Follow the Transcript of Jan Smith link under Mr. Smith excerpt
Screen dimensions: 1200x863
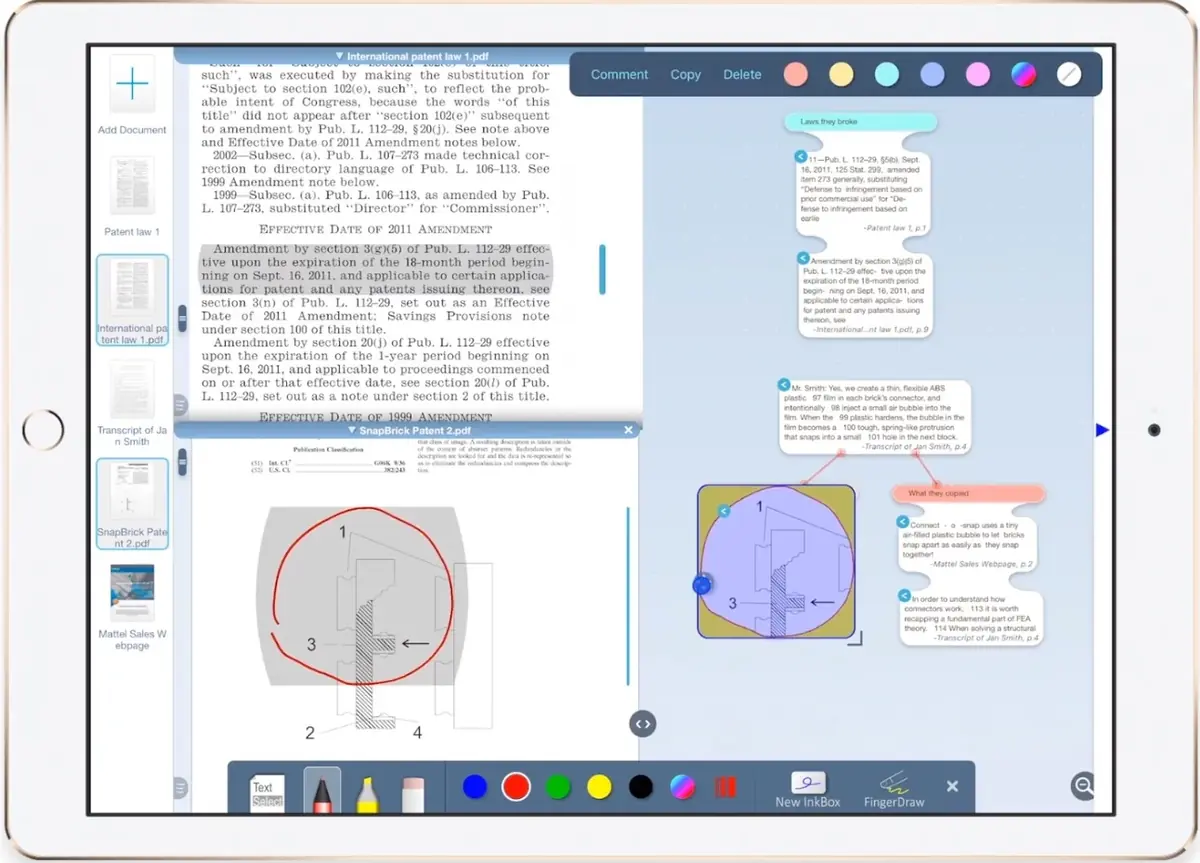914,446
